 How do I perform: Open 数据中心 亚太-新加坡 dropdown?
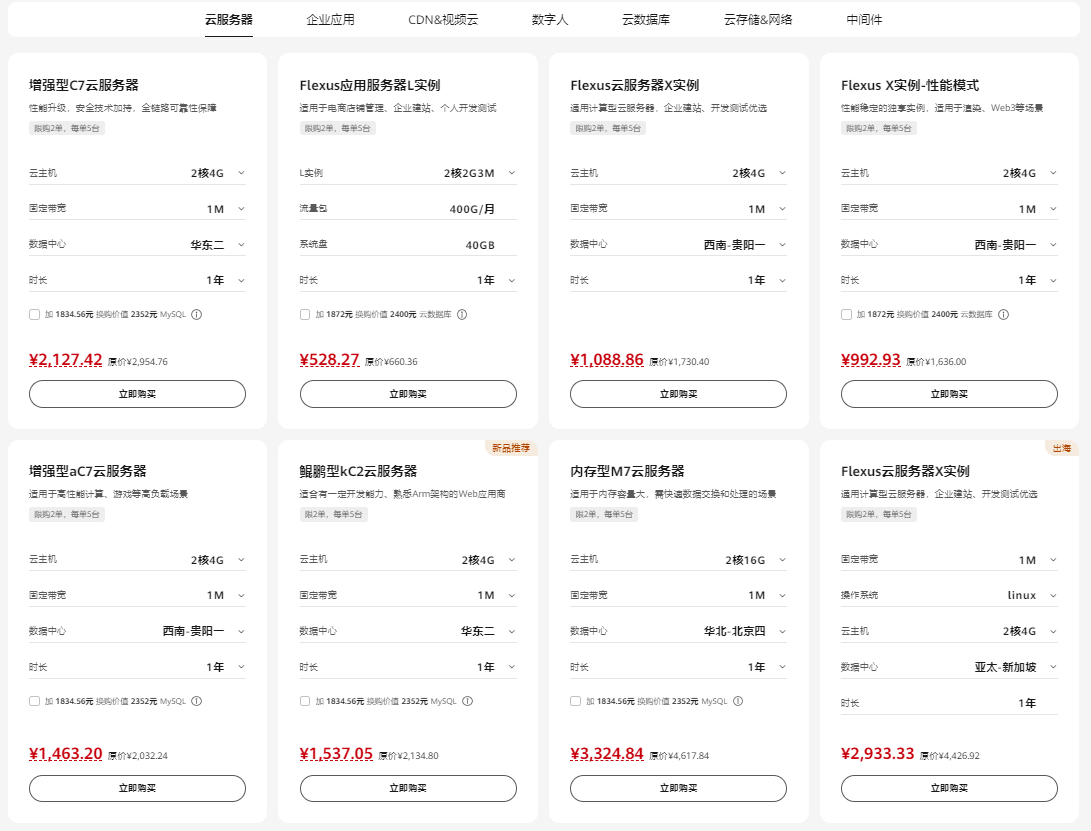(x=949, y=667)
